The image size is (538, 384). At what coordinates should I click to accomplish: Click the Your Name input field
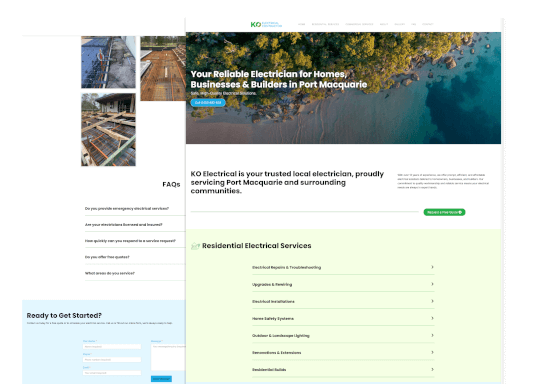pyautogui.click(x=112, y=347)
